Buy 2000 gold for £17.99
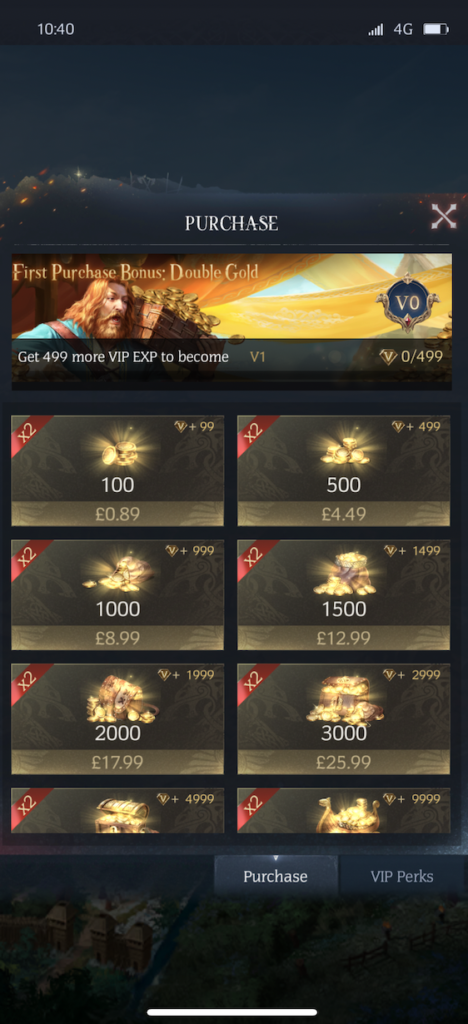The height and width of the screenshot is (1024, 468). click(x=117, y=762)
